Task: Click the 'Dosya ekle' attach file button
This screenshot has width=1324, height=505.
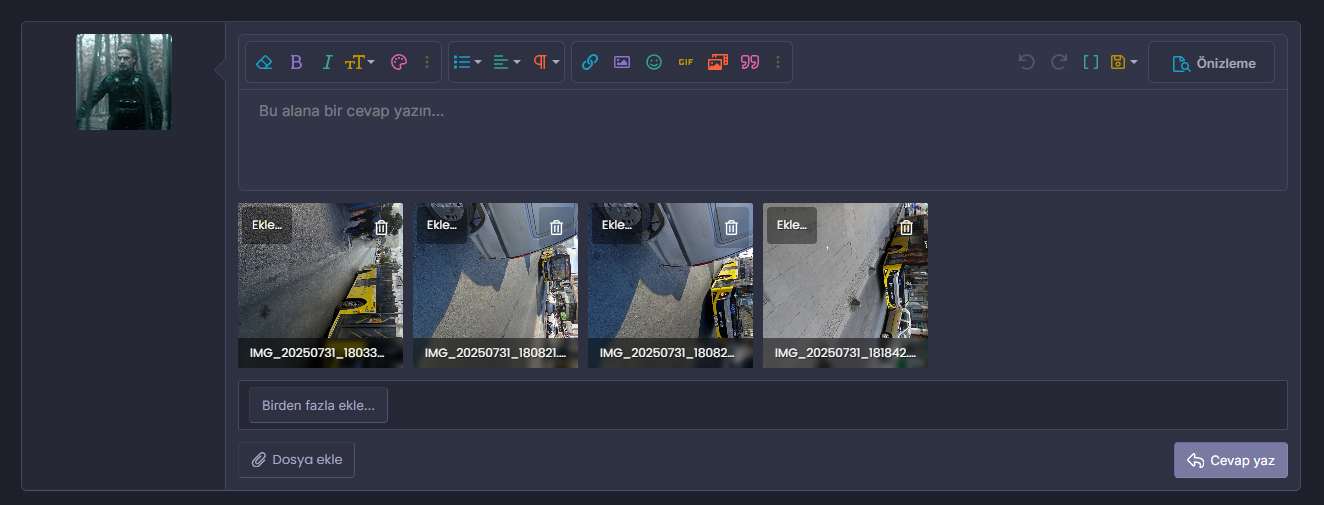Action: point(296,460)
